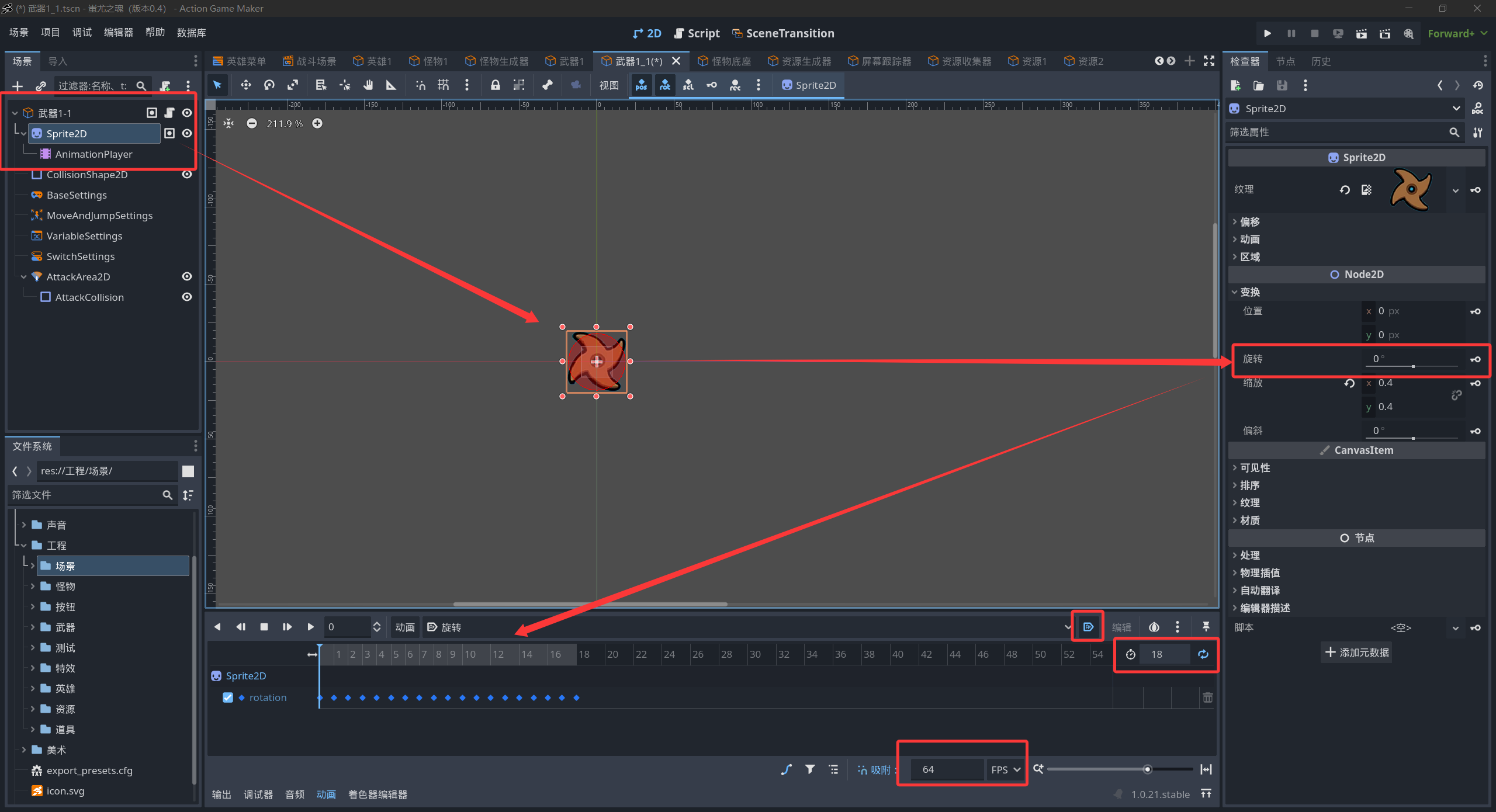Select the Ruler tool

(391, 85)
